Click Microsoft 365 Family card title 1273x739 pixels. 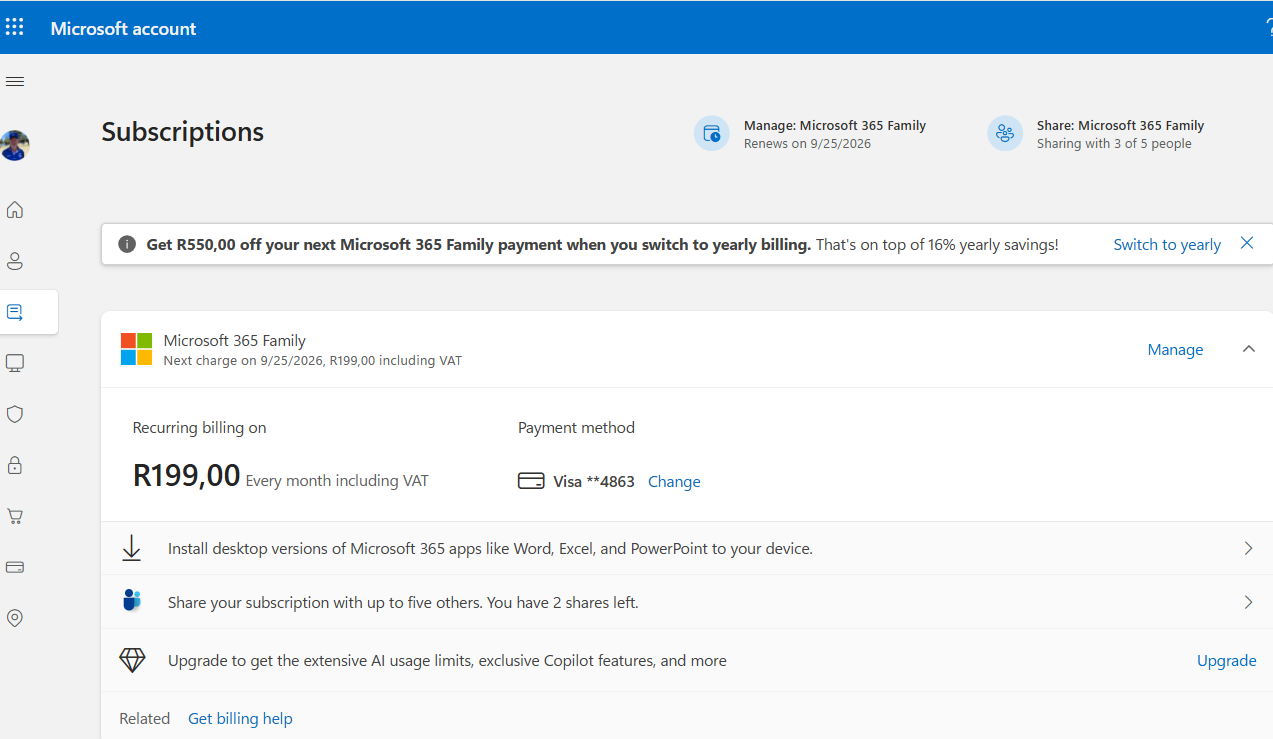pyautogui.click(x=235, y=341)
